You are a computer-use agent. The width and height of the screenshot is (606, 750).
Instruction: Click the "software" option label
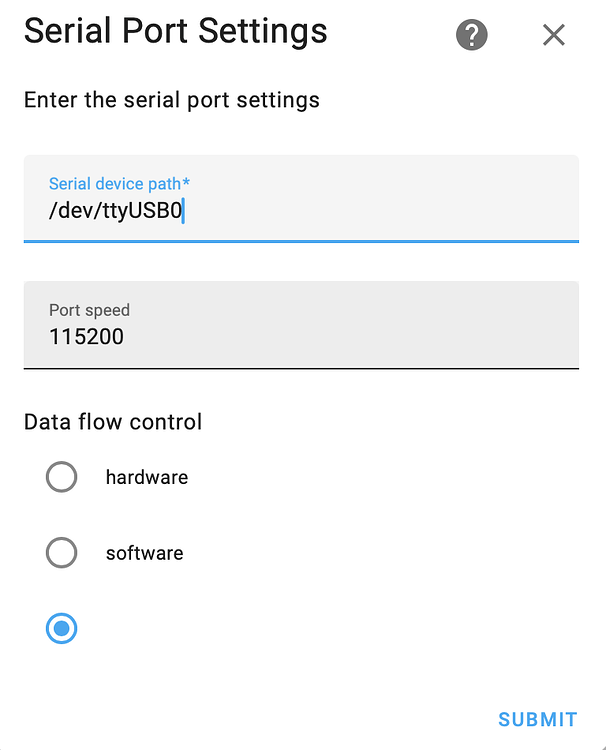click(x=145, y=553)
